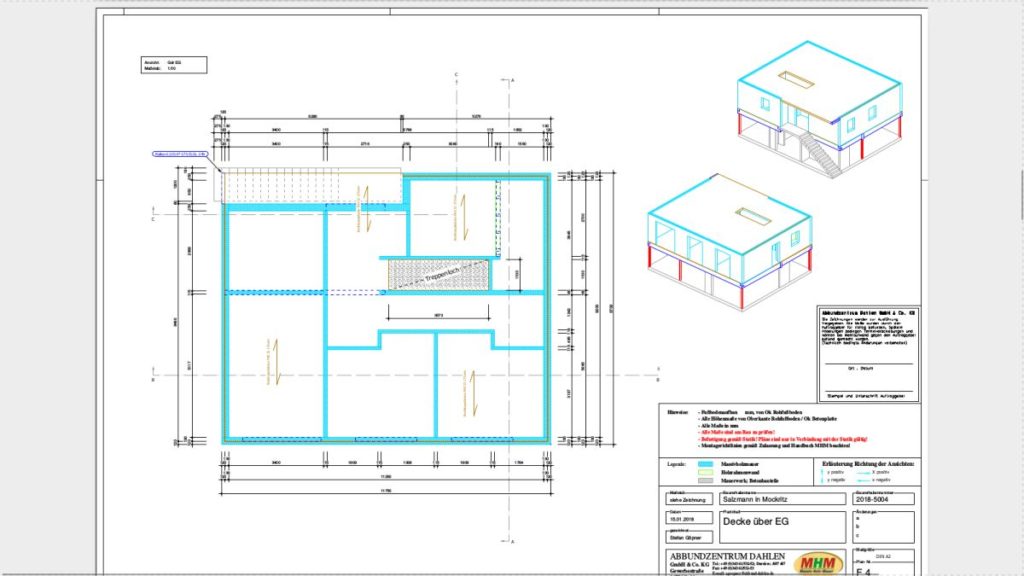
Task: Click the gray Mauerwerk legend swatch
Action: pyautogui.click(x=703, y=482)
